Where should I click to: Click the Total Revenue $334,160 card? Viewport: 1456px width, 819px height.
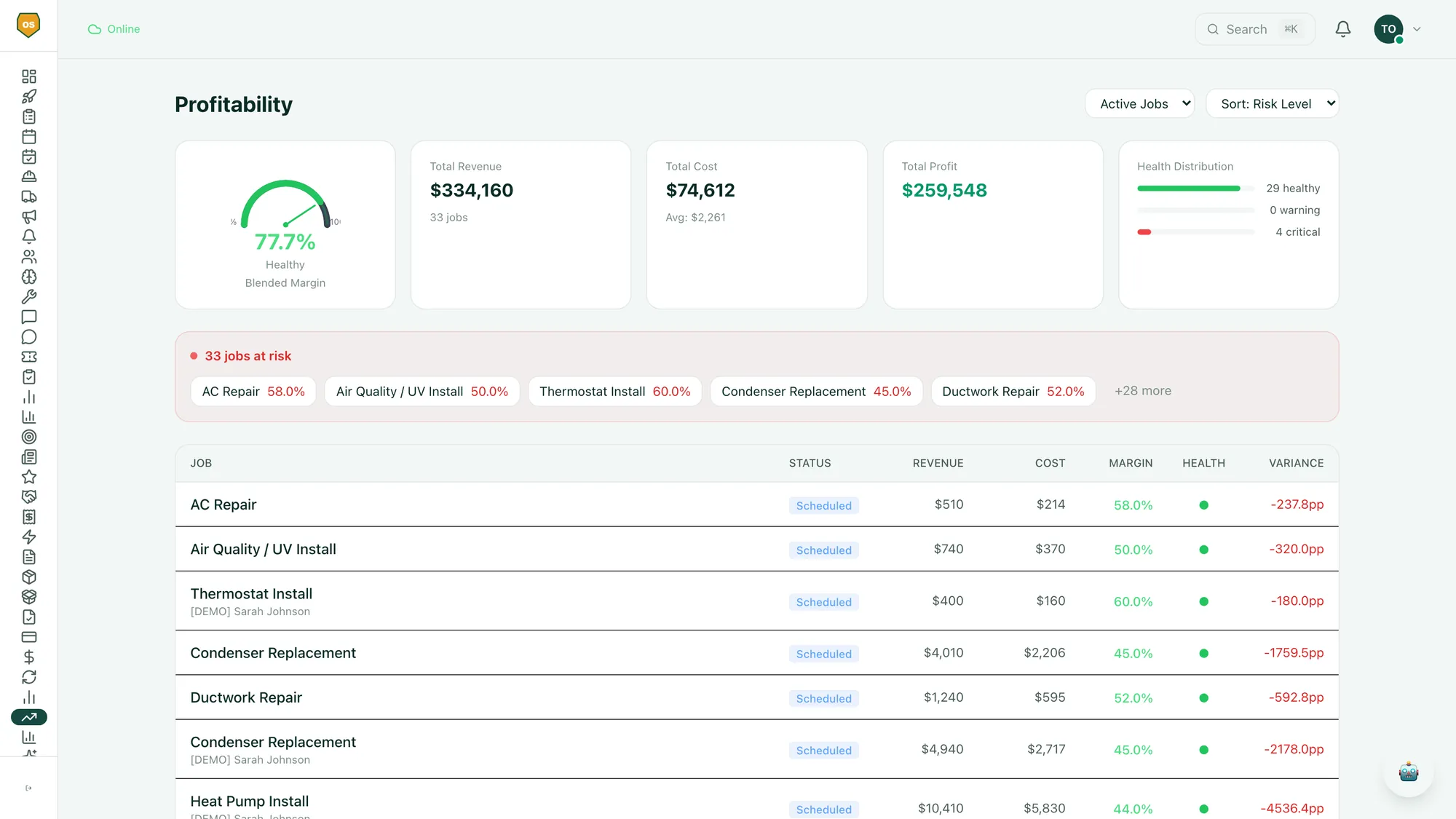point(521,224)
